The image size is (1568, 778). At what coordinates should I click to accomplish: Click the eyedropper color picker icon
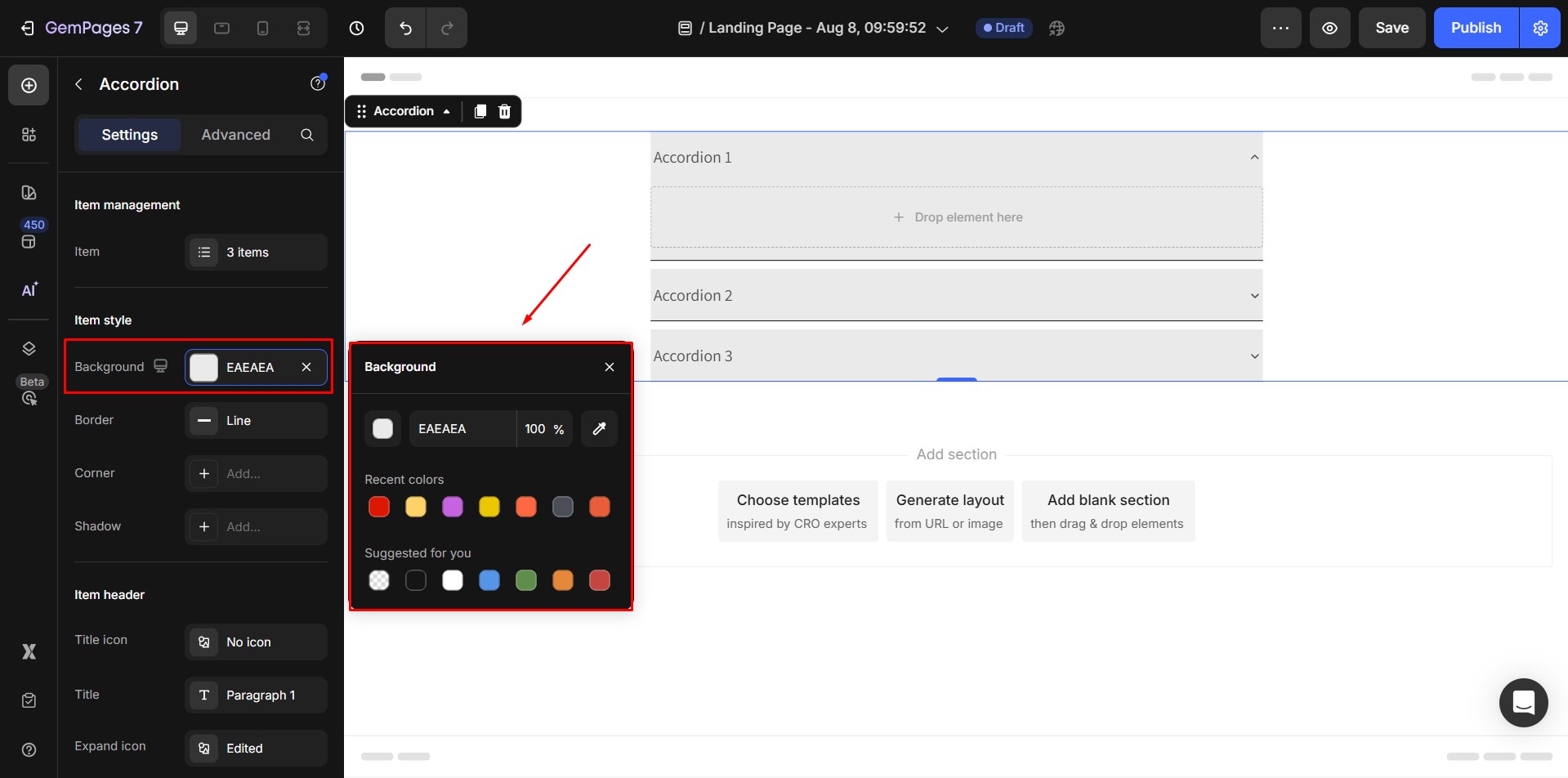599,429
